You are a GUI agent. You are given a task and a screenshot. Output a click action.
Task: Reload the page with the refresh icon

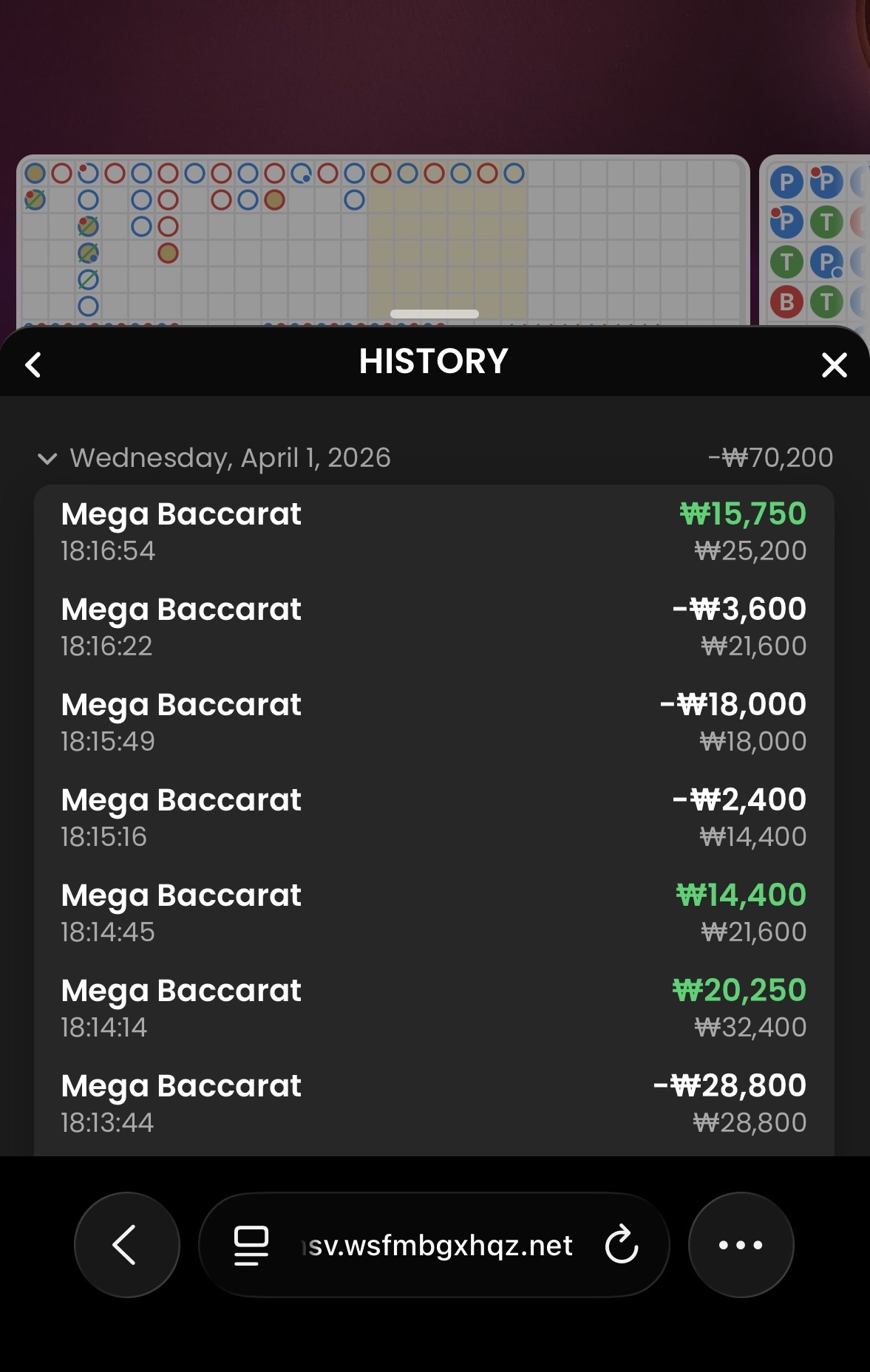tap(621, 1245)
